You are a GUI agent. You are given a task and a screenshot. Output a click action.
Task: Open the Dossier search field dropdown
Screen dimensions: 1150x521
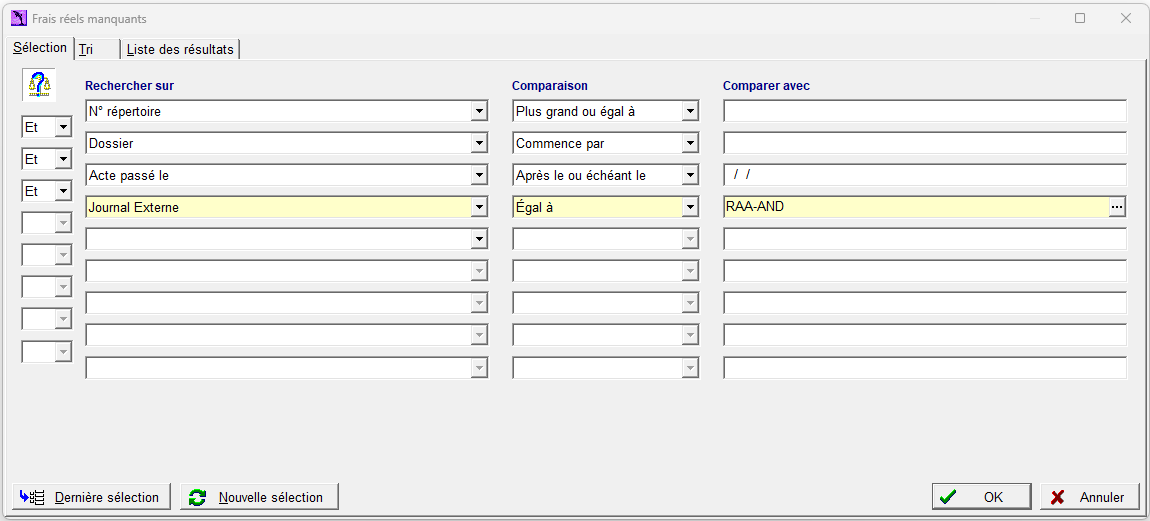pos(478,144)
